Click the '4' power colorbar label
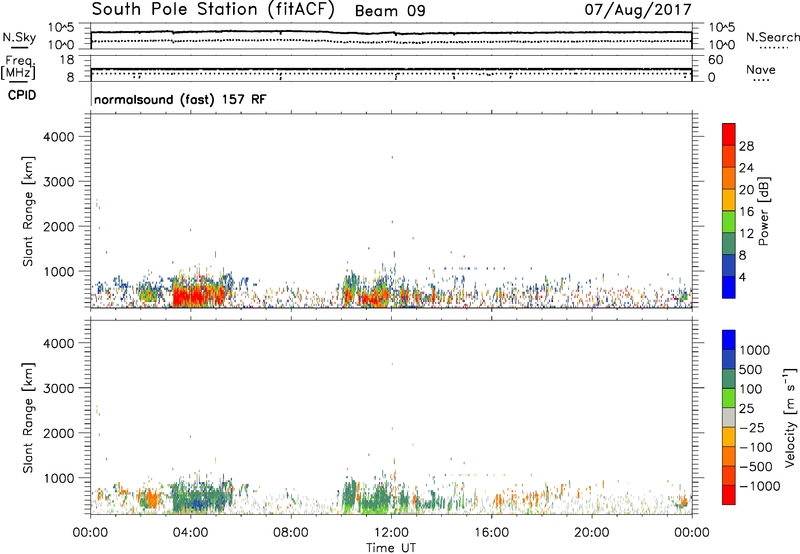Image resolution: width=800 pixels, height=554 pixels. [742, 277]
